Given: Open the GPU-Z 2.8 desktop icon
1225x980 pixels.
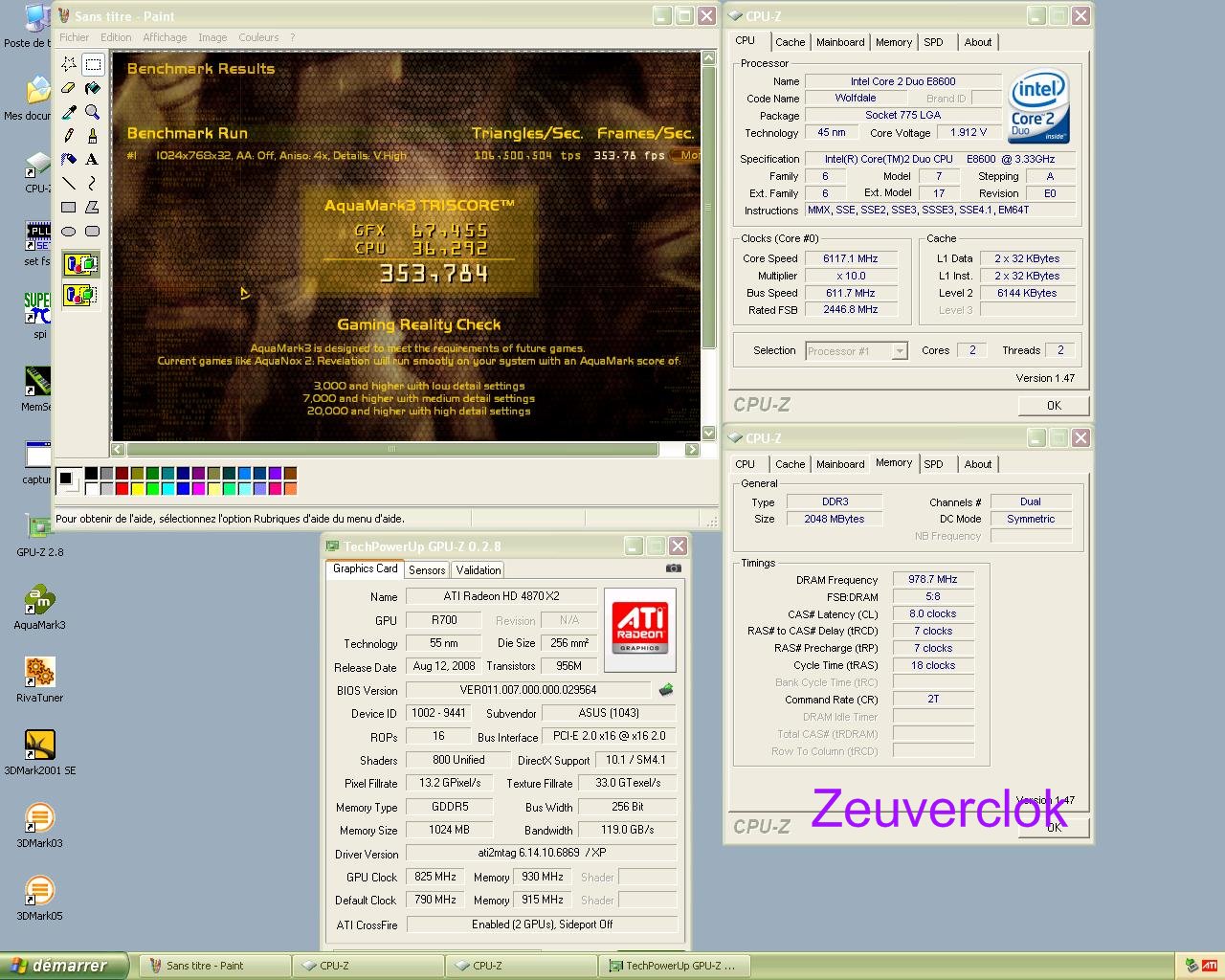Looking at the screenshot, I should click(39, 535).
